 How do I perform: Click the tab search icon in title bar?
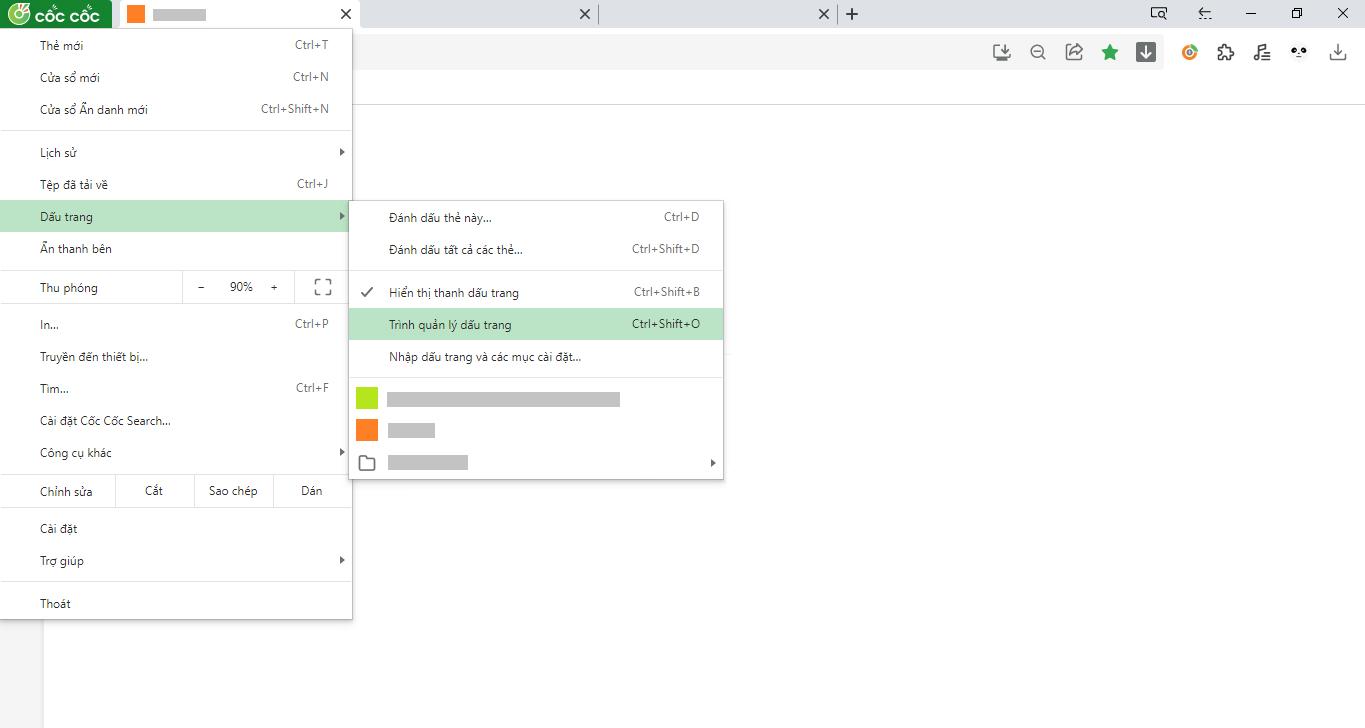click(1159, 14)
